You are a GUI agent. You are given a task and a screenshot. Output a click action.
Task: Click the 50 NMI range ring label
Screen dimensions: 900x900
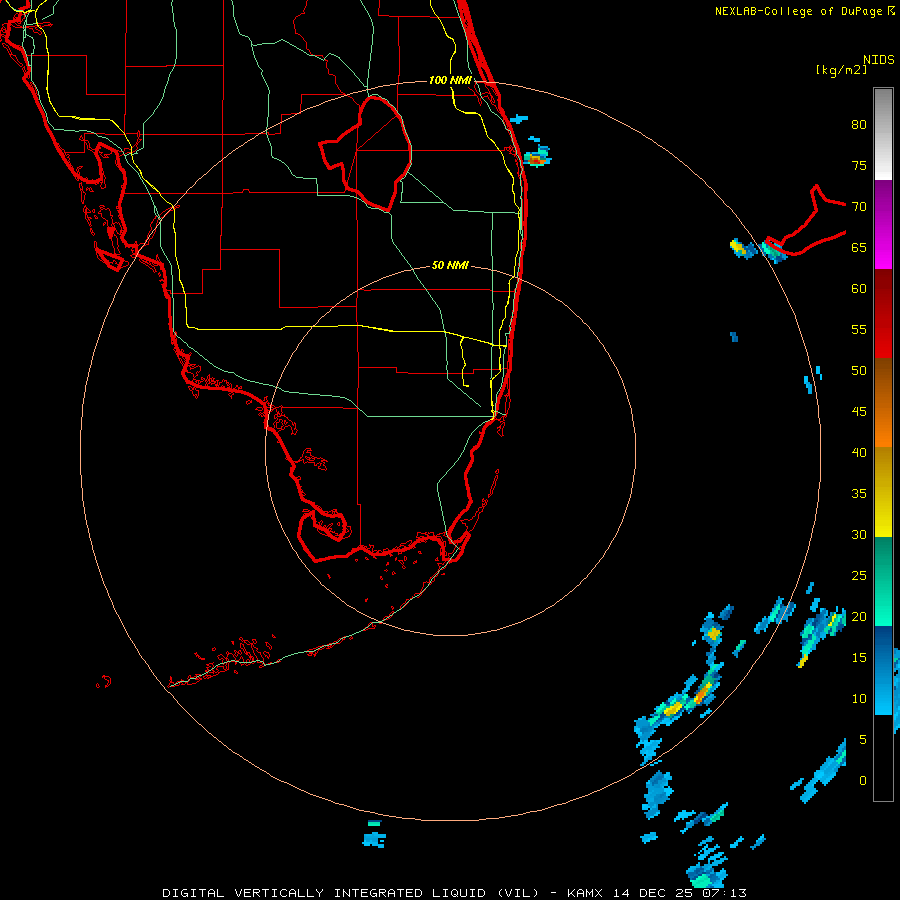coord(450,265)
